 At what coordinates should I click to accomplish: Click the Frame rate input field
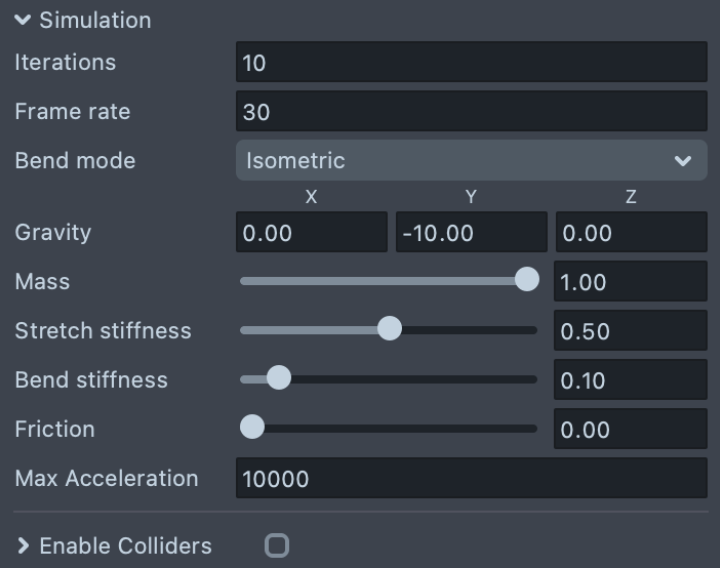[471, 112]
